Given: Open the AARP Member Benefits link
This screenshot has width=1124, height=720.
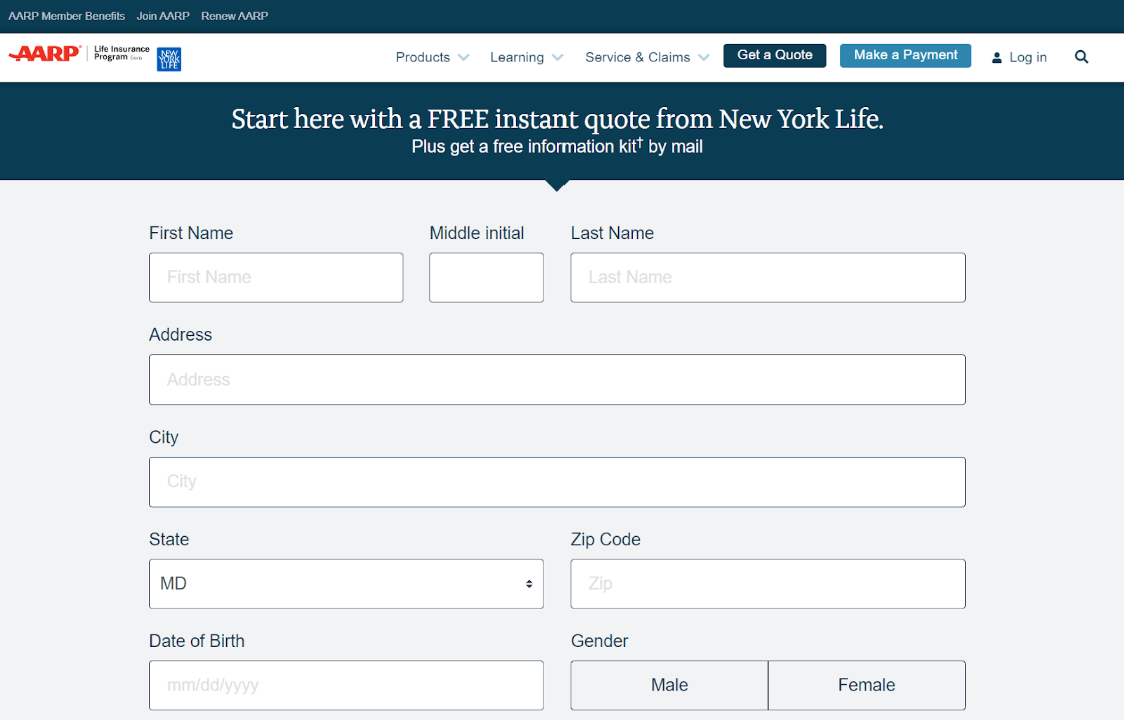Looking at the screenshot, I should (67, 16).
